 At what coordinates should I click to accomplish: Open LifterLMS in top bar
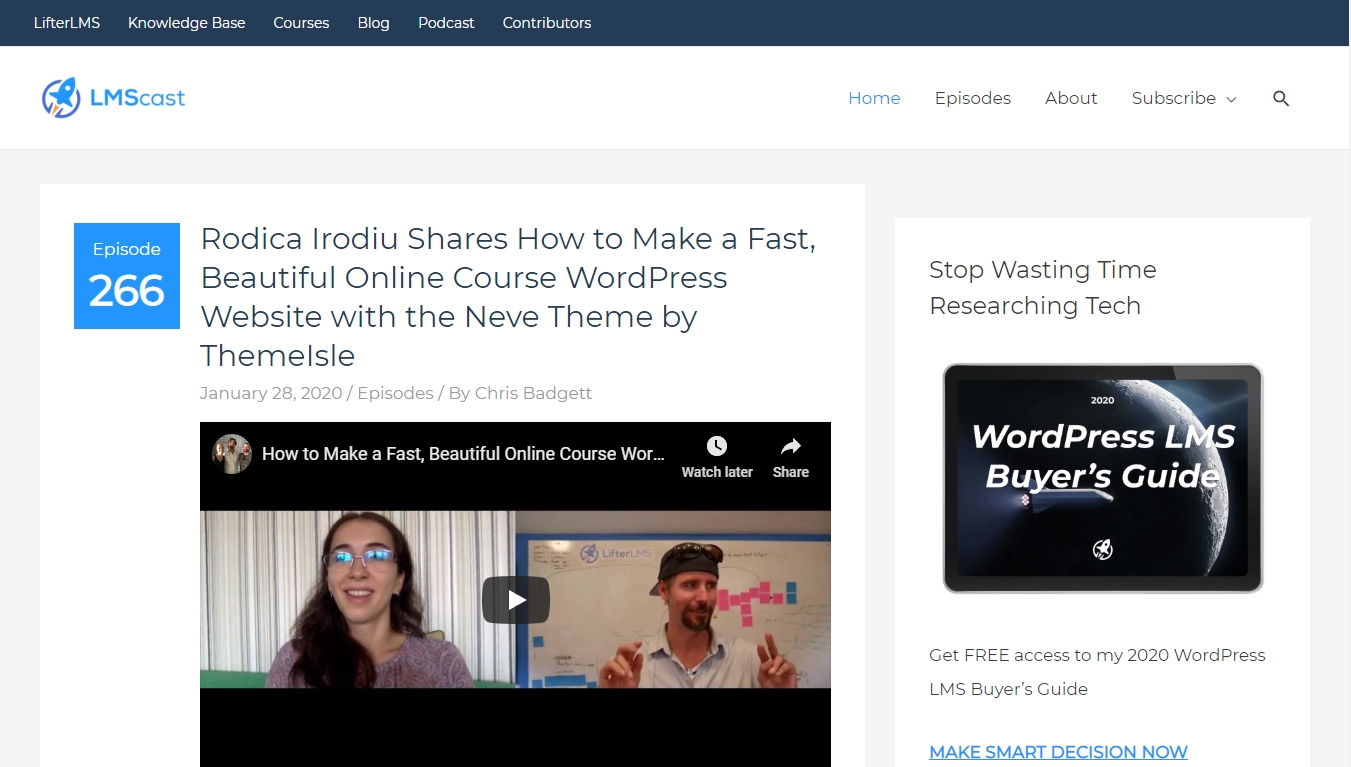point(67,22)
